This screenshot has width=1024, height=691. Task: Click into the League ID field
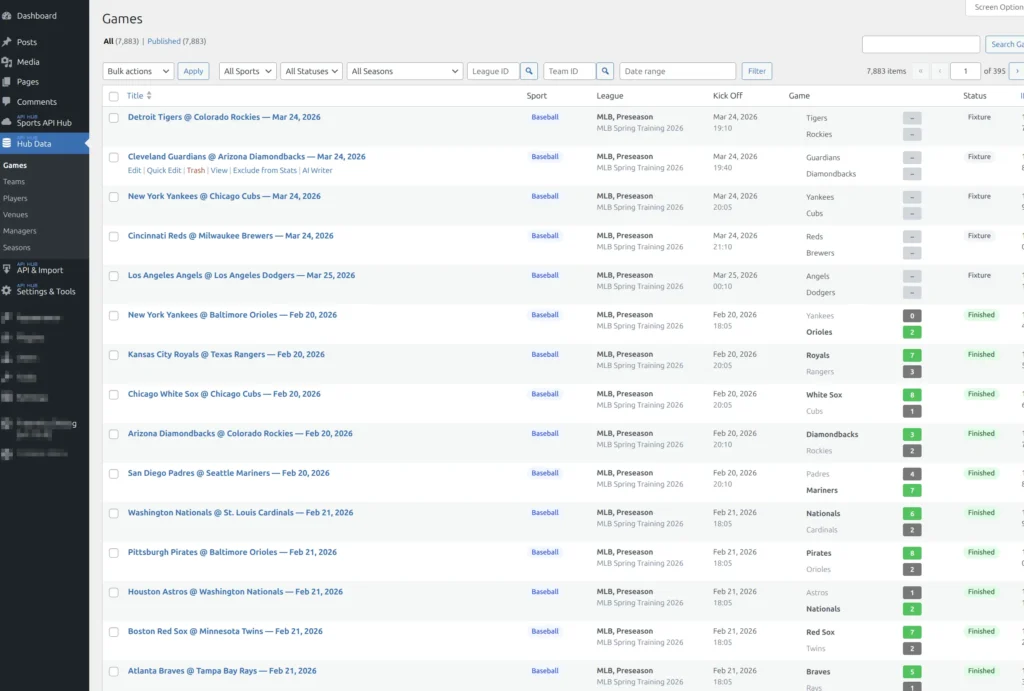[493, 71]
